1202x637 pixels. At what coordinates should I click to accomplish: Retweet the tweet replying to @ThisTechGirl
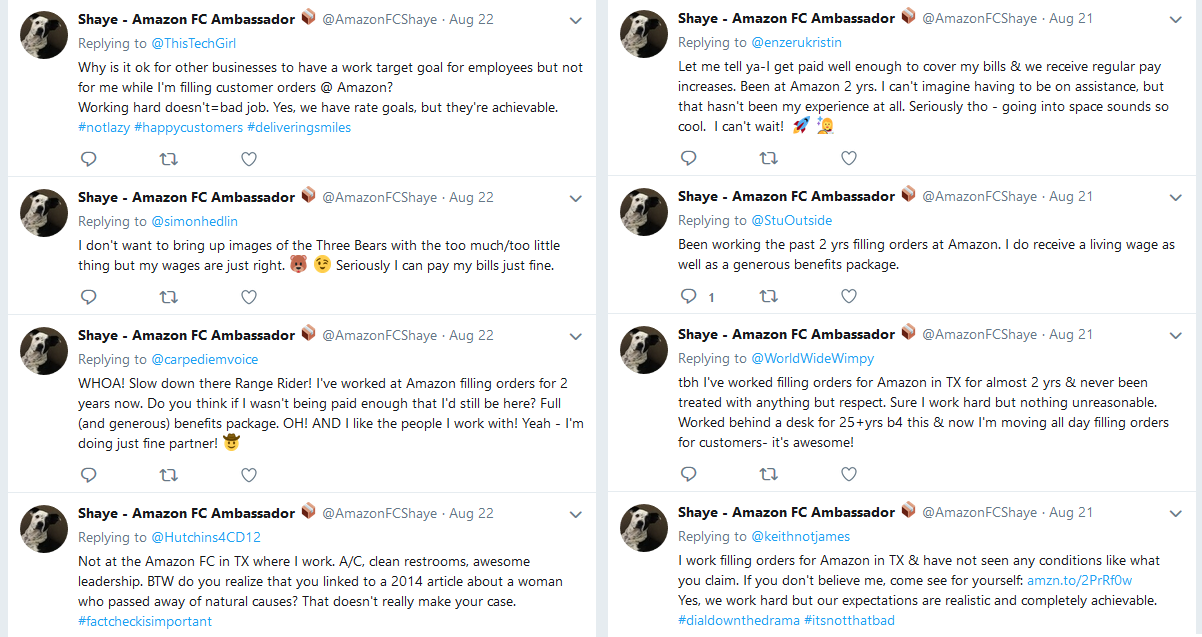169,158
